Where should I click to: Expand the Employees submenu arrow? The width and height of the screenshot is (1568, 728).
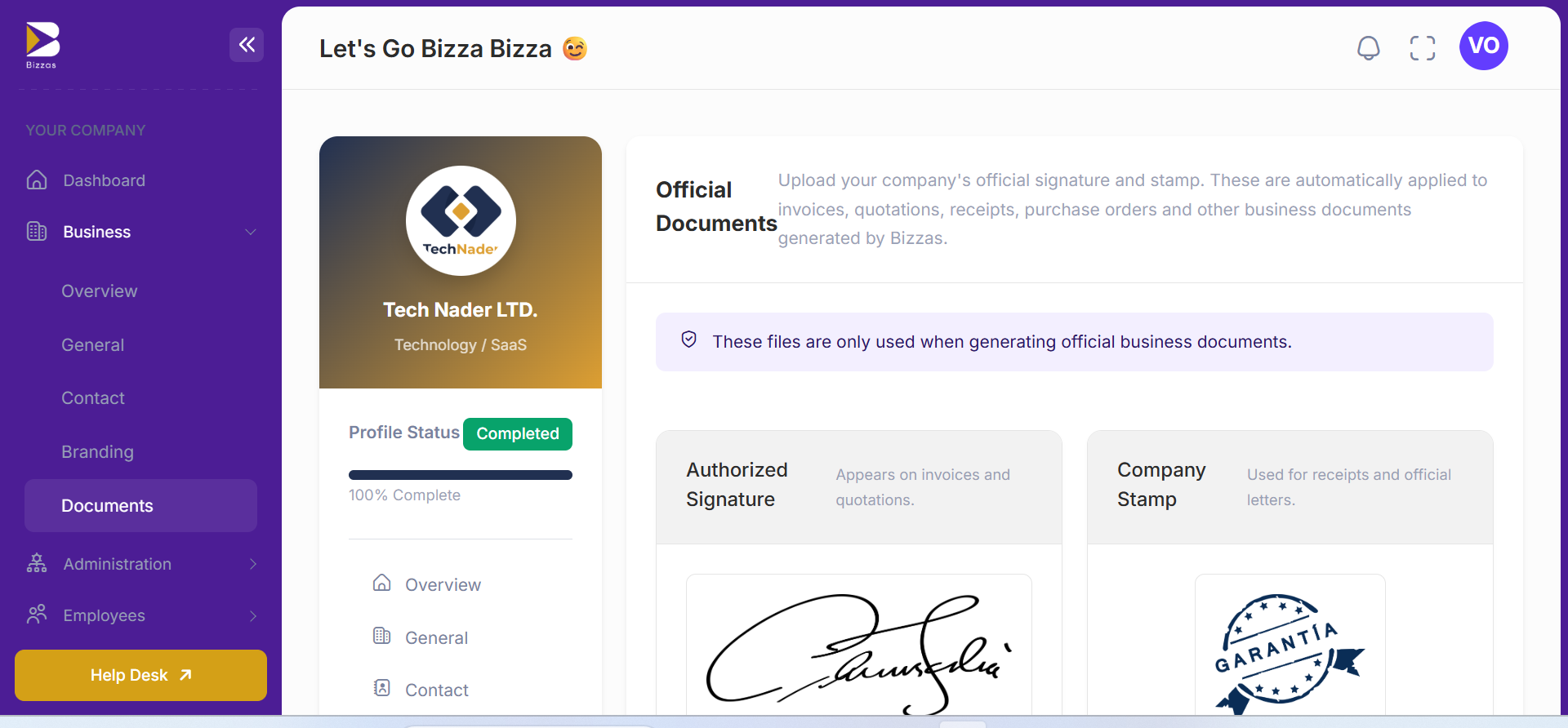[253, 616]
